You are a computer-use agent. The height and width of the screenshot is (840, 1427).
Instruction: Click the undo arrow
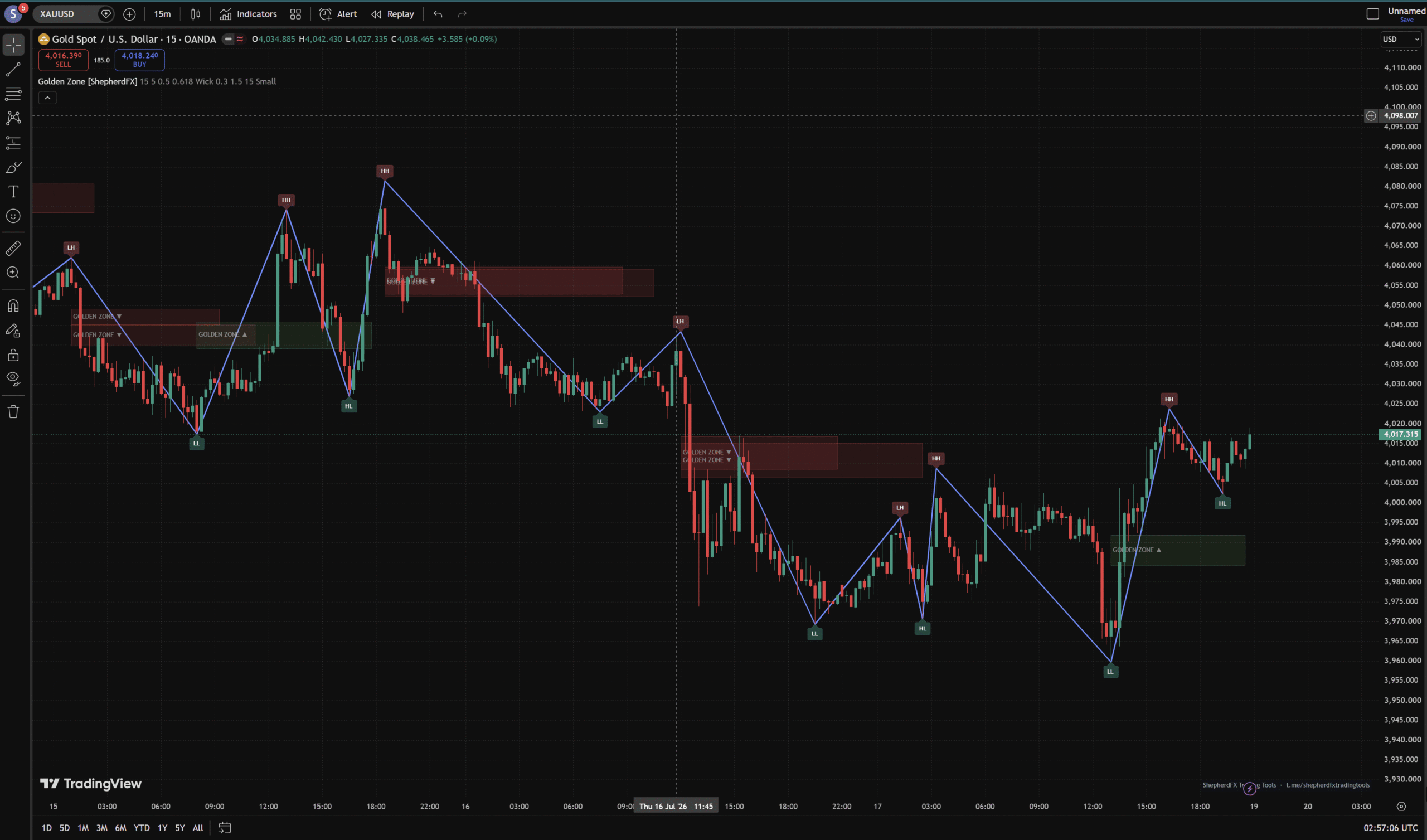pyautogui.click(x=438, y=14)
